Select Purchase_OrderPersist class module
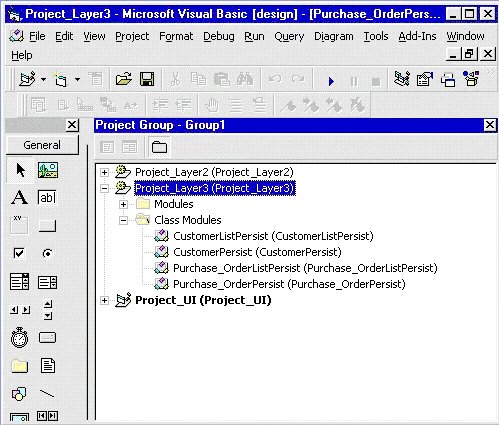499x425 pixels. 289,284
